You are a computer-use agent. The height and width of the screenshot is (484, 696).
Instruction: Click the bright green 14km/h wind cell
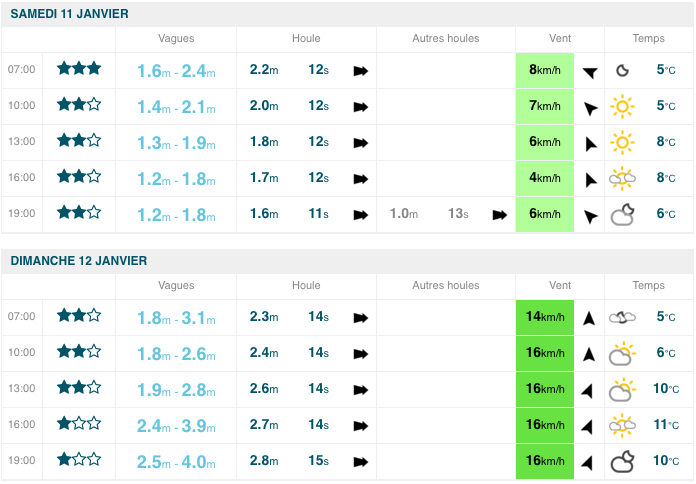click(545, 317)
